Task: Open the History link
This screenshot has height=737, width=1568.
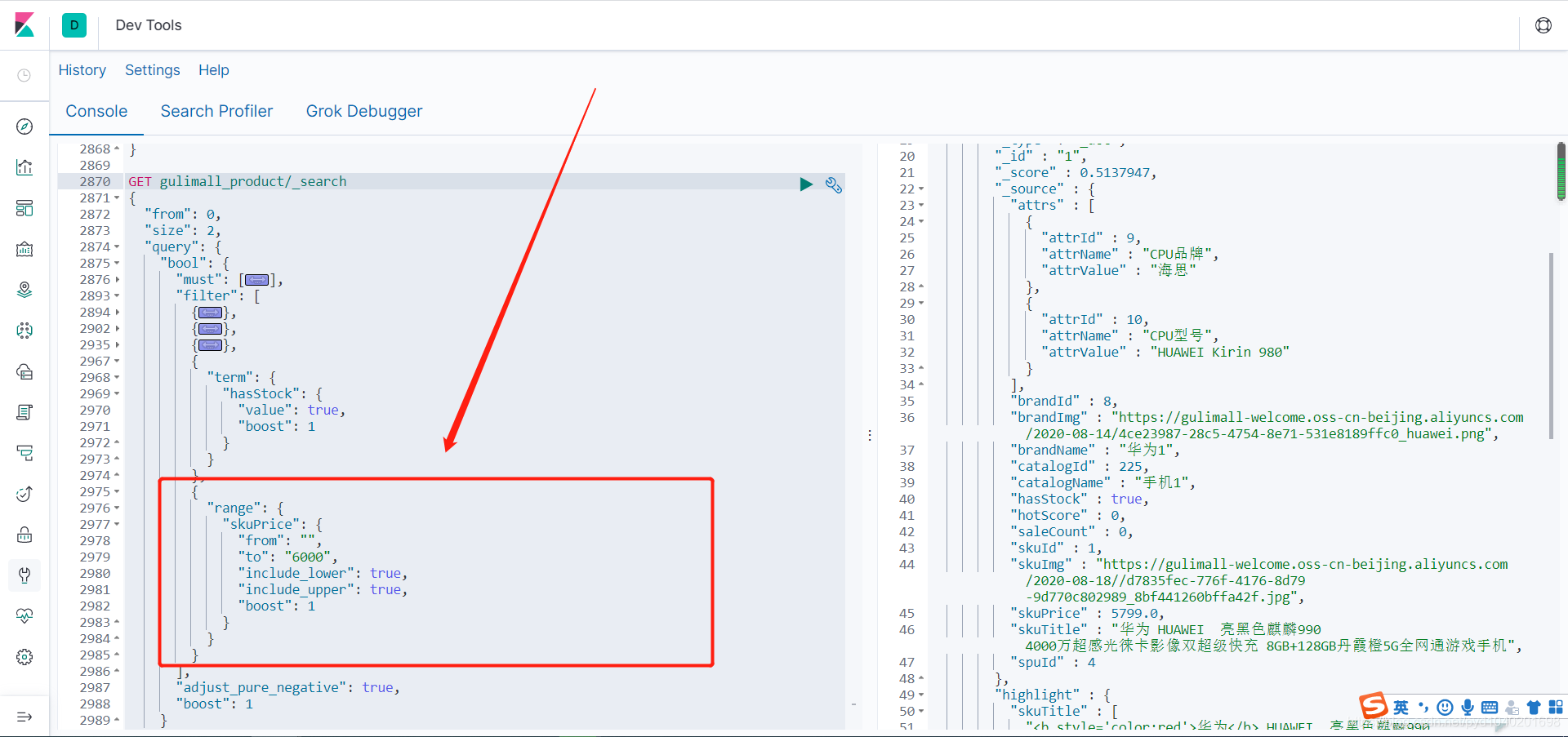Action: (x=82, y=70)
